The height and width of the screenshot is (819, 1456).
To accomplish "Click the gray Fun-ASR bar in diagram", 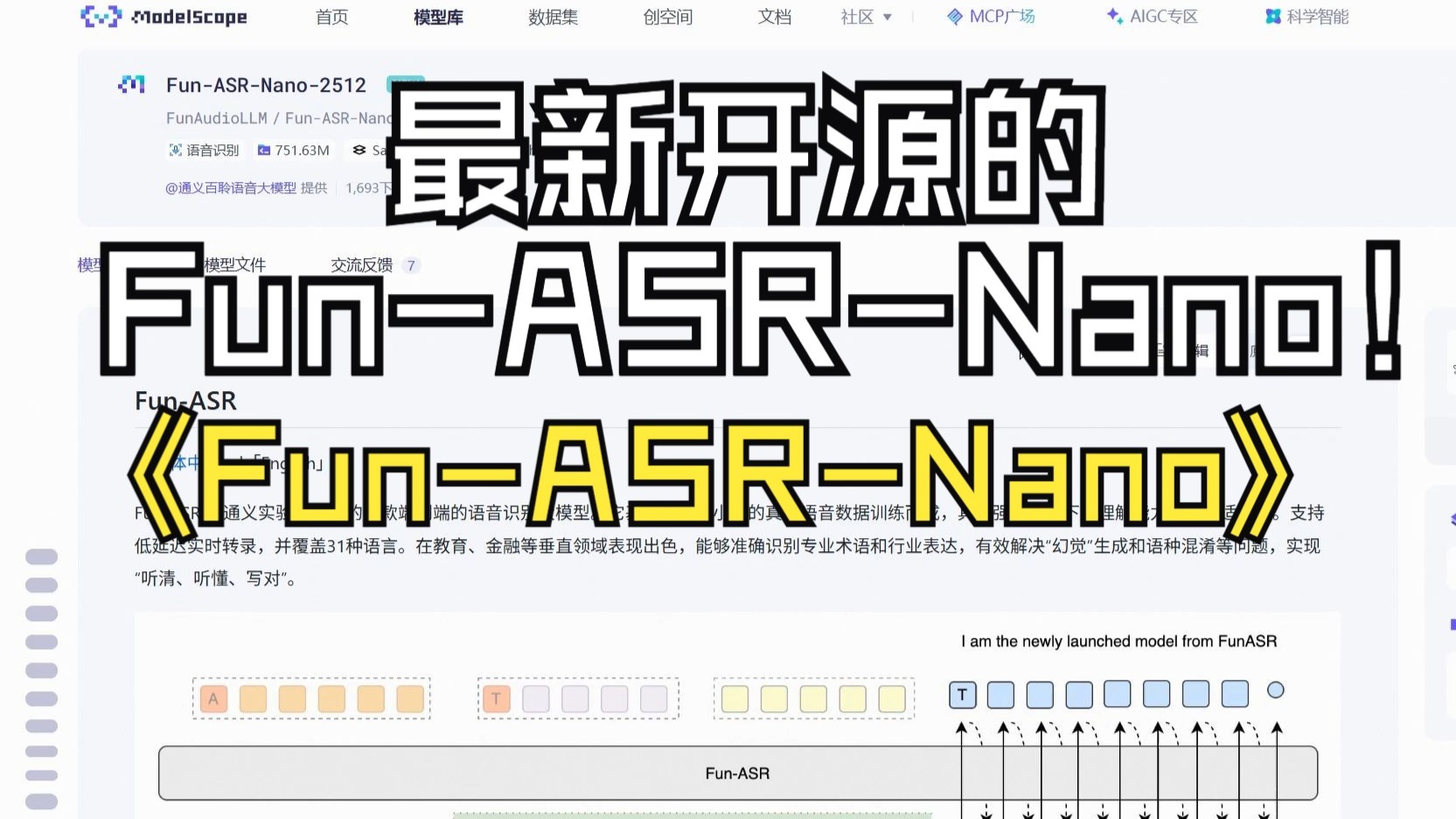I will click(x=737, y=773).
